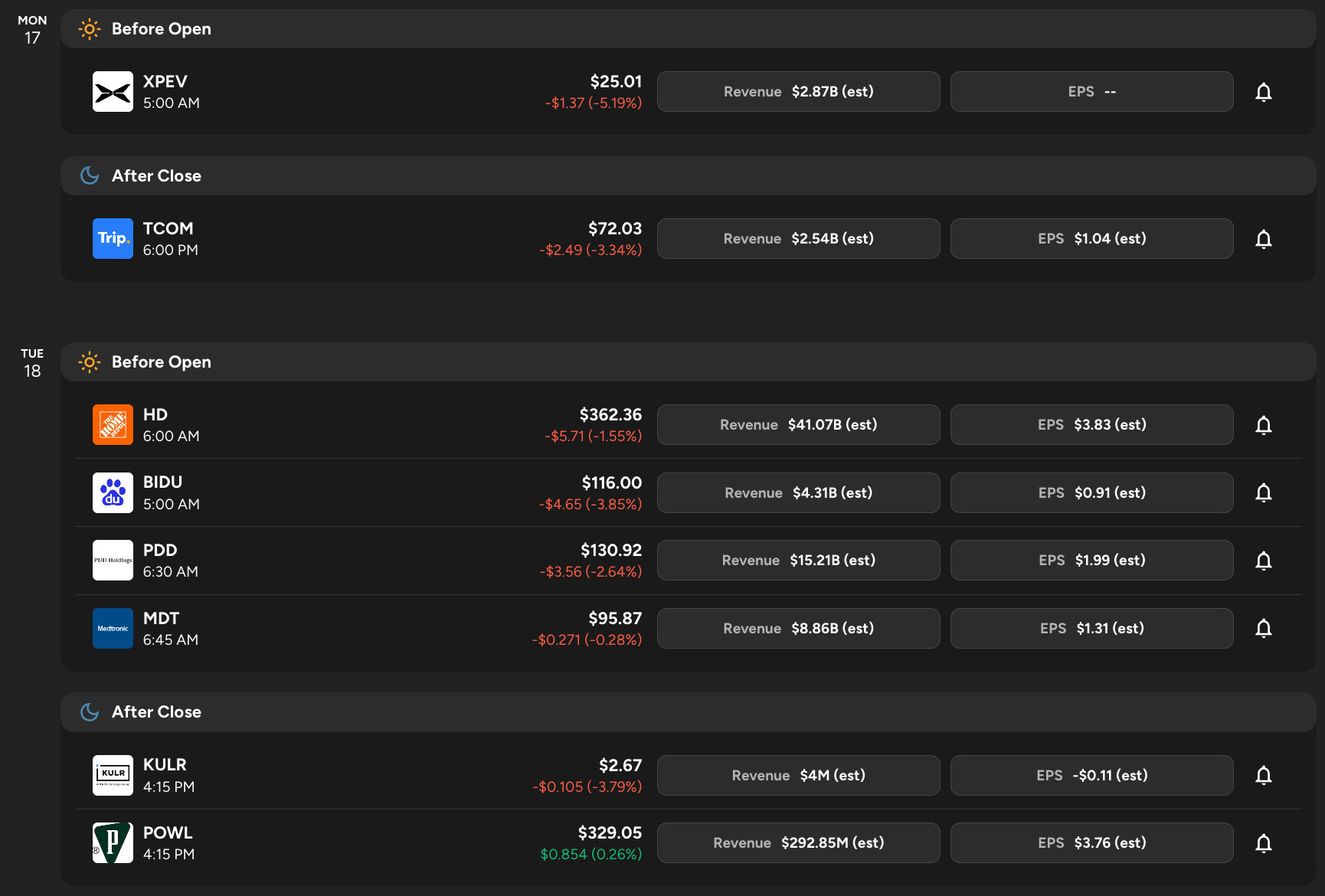Open PDD revenue estimate $15.21B
The image size is (1325, 896).
pyautogui.click(x=799, y=561)
